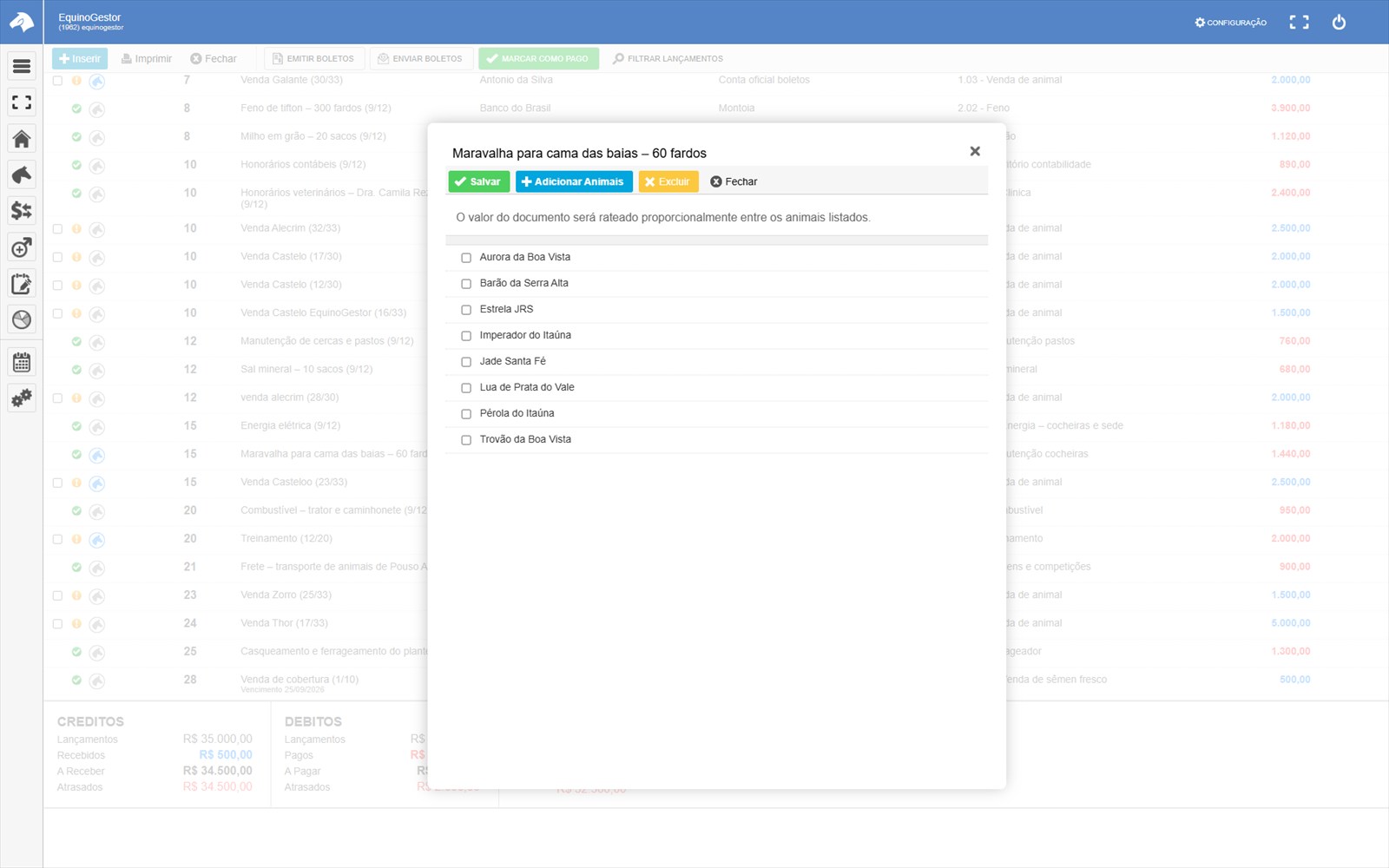Open the pie chart reports icon
The height and width of the screenshot is (868, 1389).
coord(22,319)
